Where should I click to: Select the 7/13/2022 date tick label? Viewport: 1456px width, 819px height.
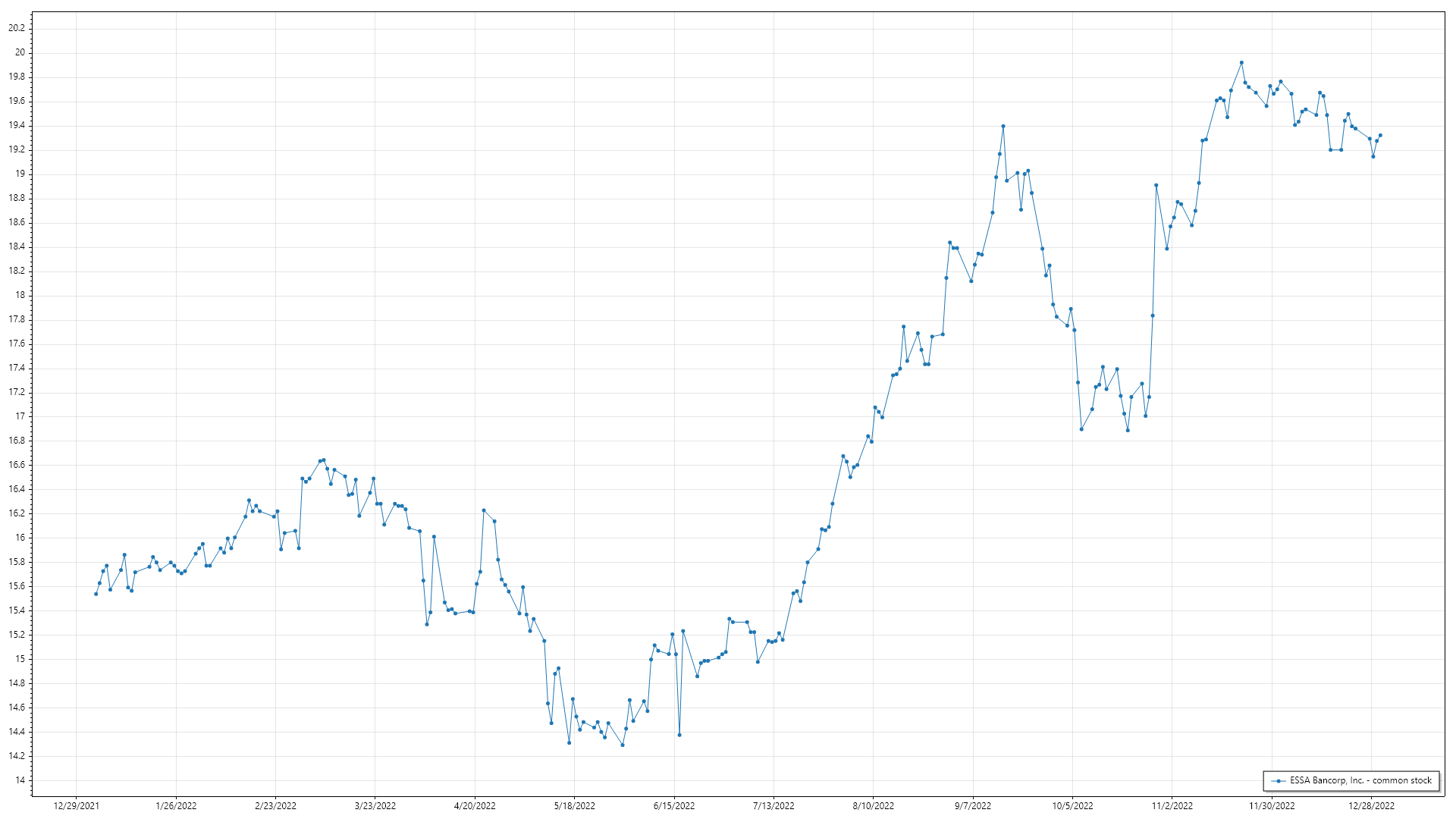click(773, 805)
